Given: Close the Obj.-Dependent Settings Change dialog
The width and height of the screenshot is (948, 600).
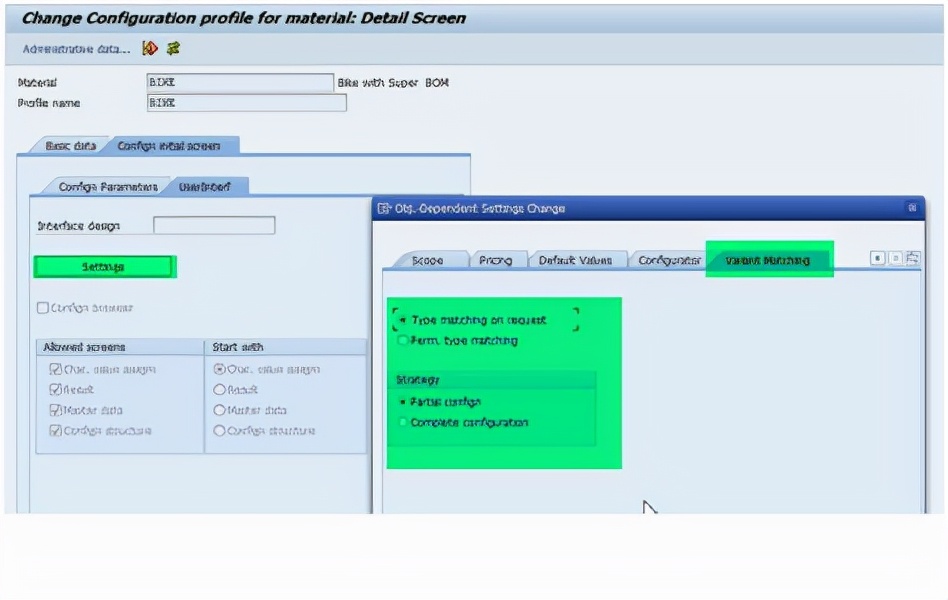Looking at the screenshot, I should (912, 208).
